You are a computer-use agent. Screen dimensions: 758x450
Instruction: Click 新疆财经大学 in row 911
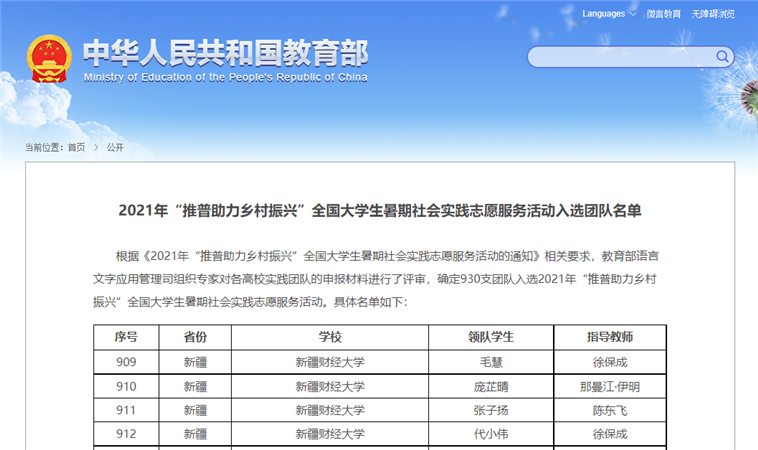tap(330, 410)
